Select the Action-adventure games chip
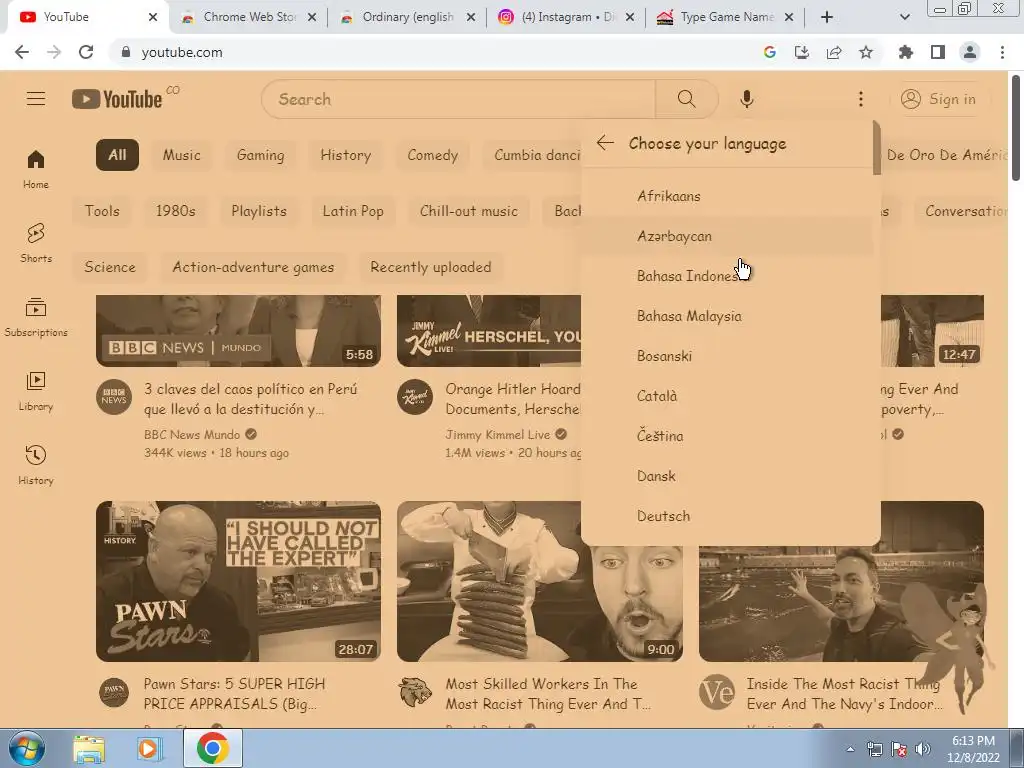 253,267
